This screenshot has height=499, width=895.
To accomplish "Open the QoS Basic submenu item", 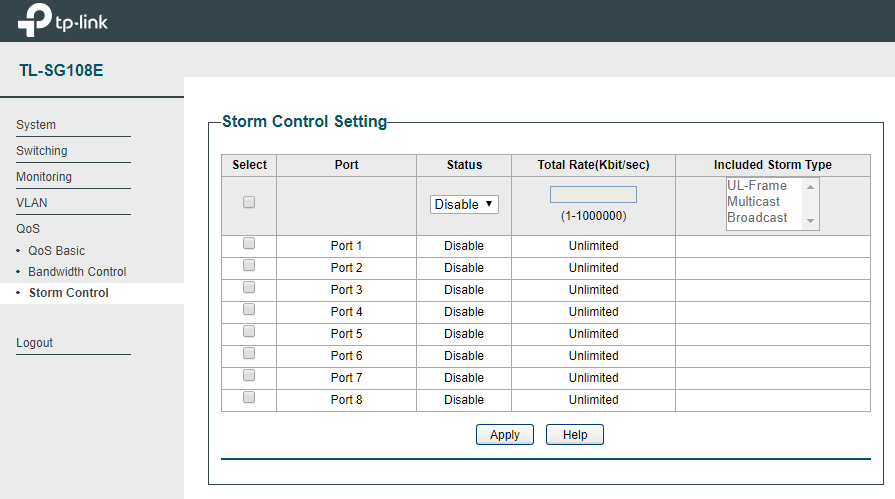I will tap(57, 251).
